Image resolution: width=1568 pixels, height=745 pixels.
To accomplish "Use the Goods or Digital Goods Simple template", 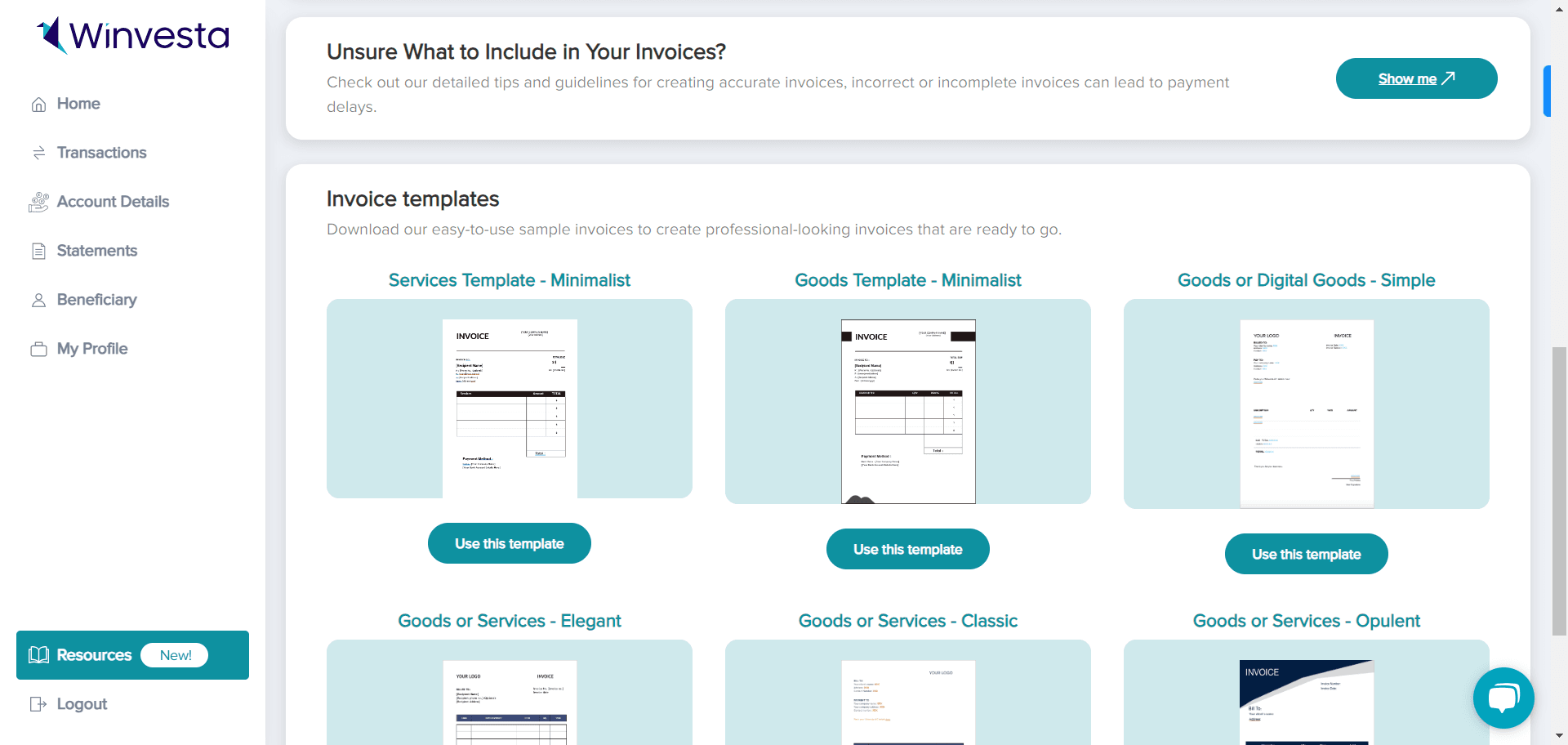I will click(1306, 555).
